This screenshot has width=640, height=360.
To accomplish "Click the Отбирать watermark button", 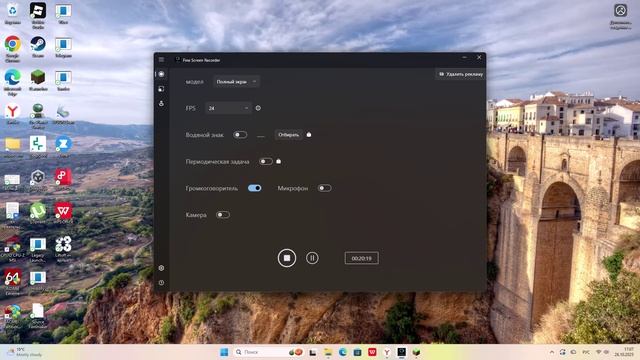I will pyautogui.click(x=289, y=135).
